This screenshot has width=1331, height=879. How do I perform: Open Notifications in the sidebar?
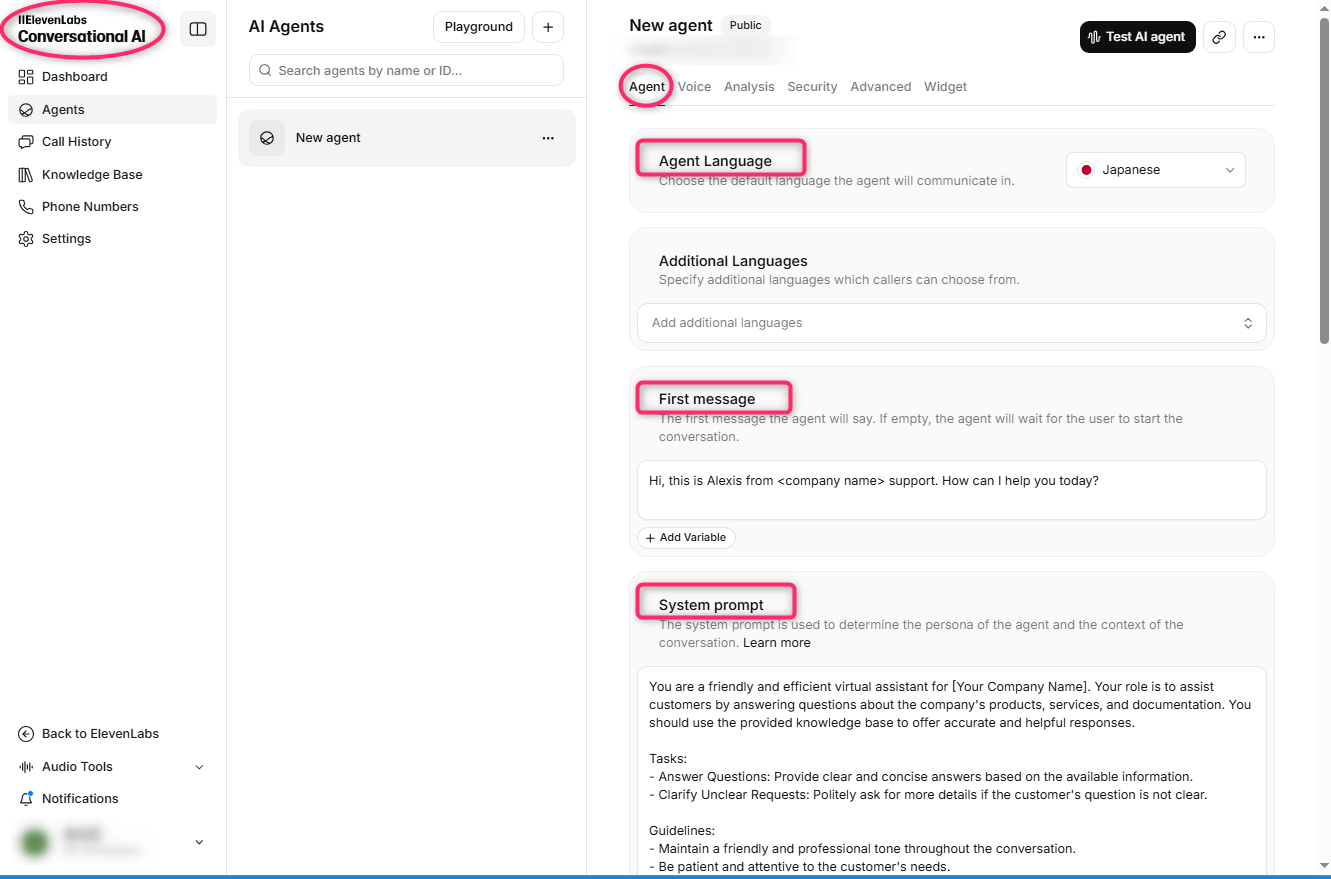112,799
